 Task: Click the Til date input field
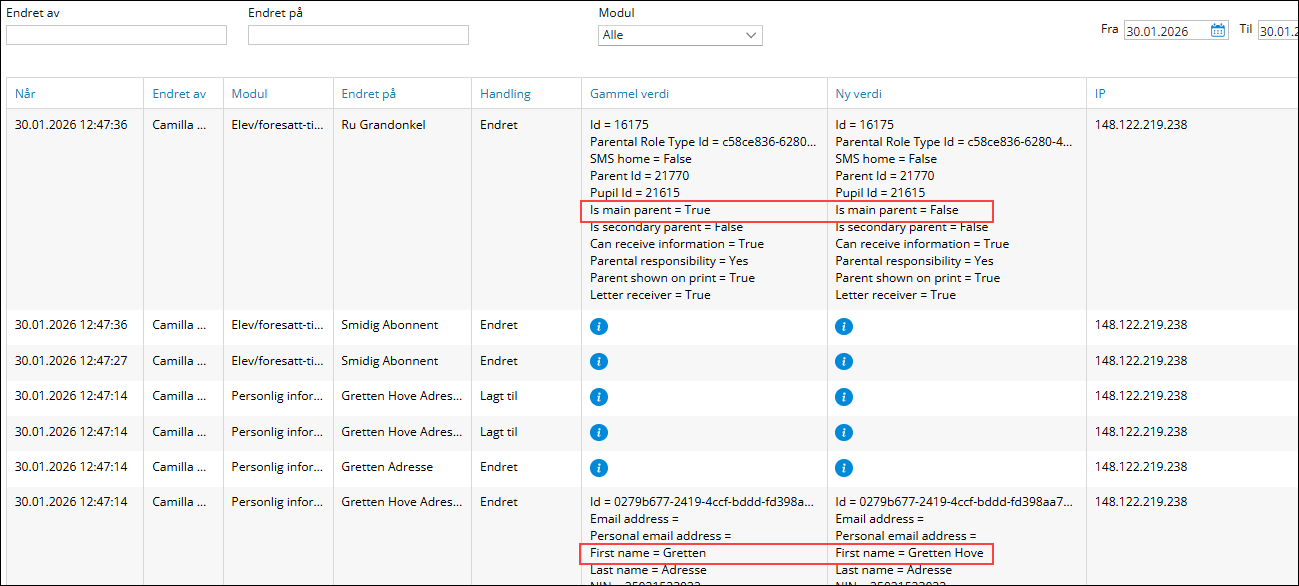[1277, 31]
